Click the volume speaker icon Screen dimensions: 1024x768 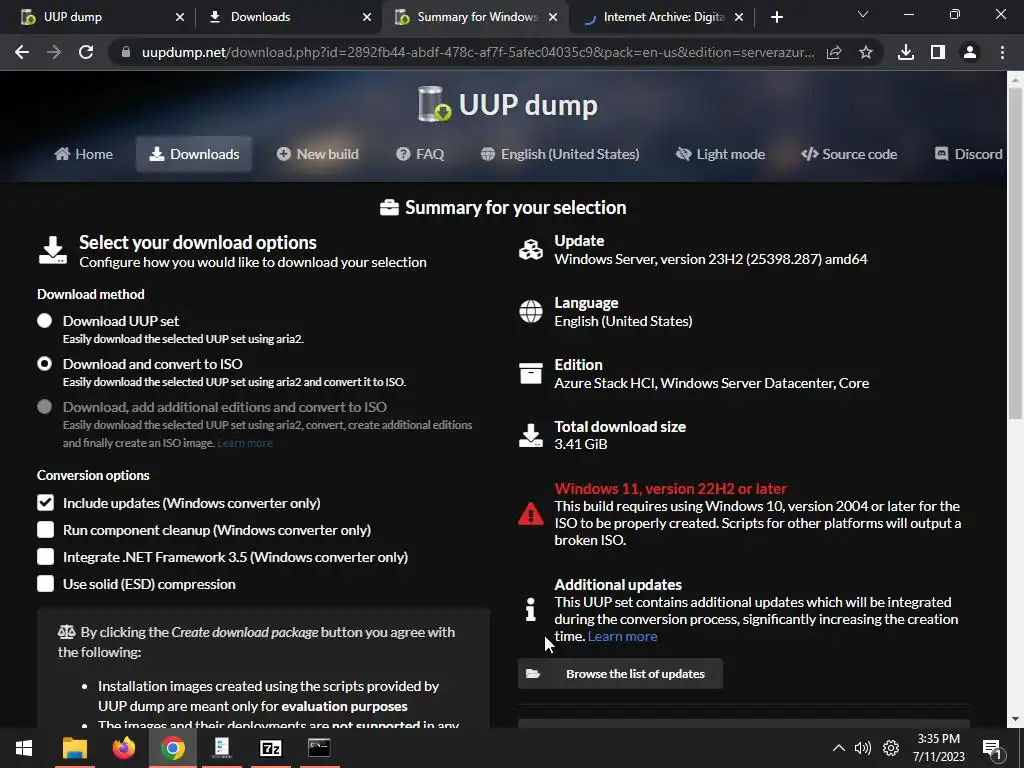(863, 748)
